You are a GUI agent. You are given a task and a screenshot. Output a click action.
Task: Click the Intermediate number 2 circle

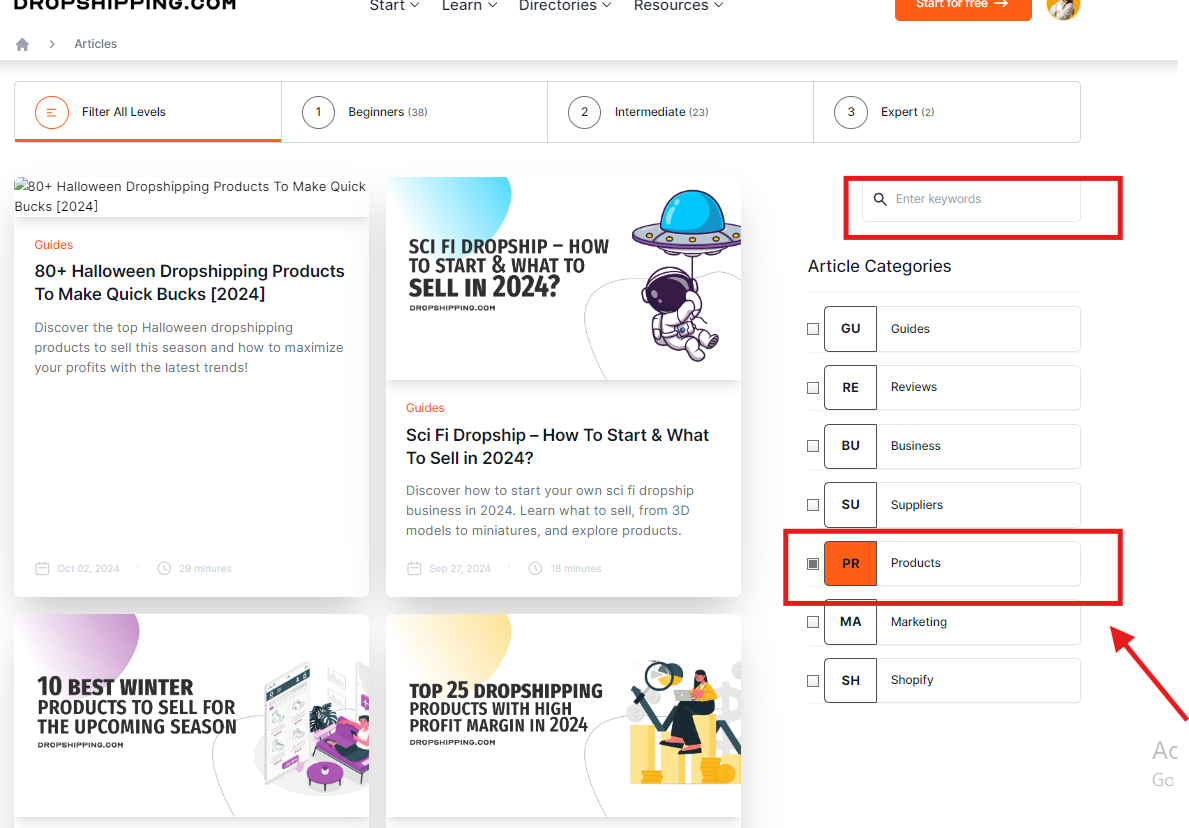click(584, 112)
